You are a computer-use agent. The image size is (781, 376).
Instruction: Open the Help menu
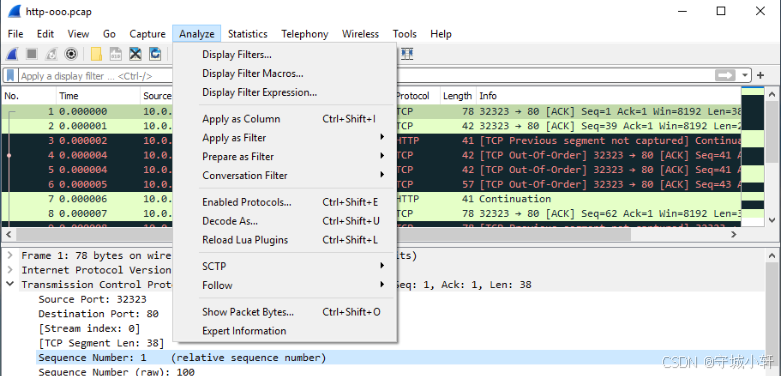click(x=441, y=34)
